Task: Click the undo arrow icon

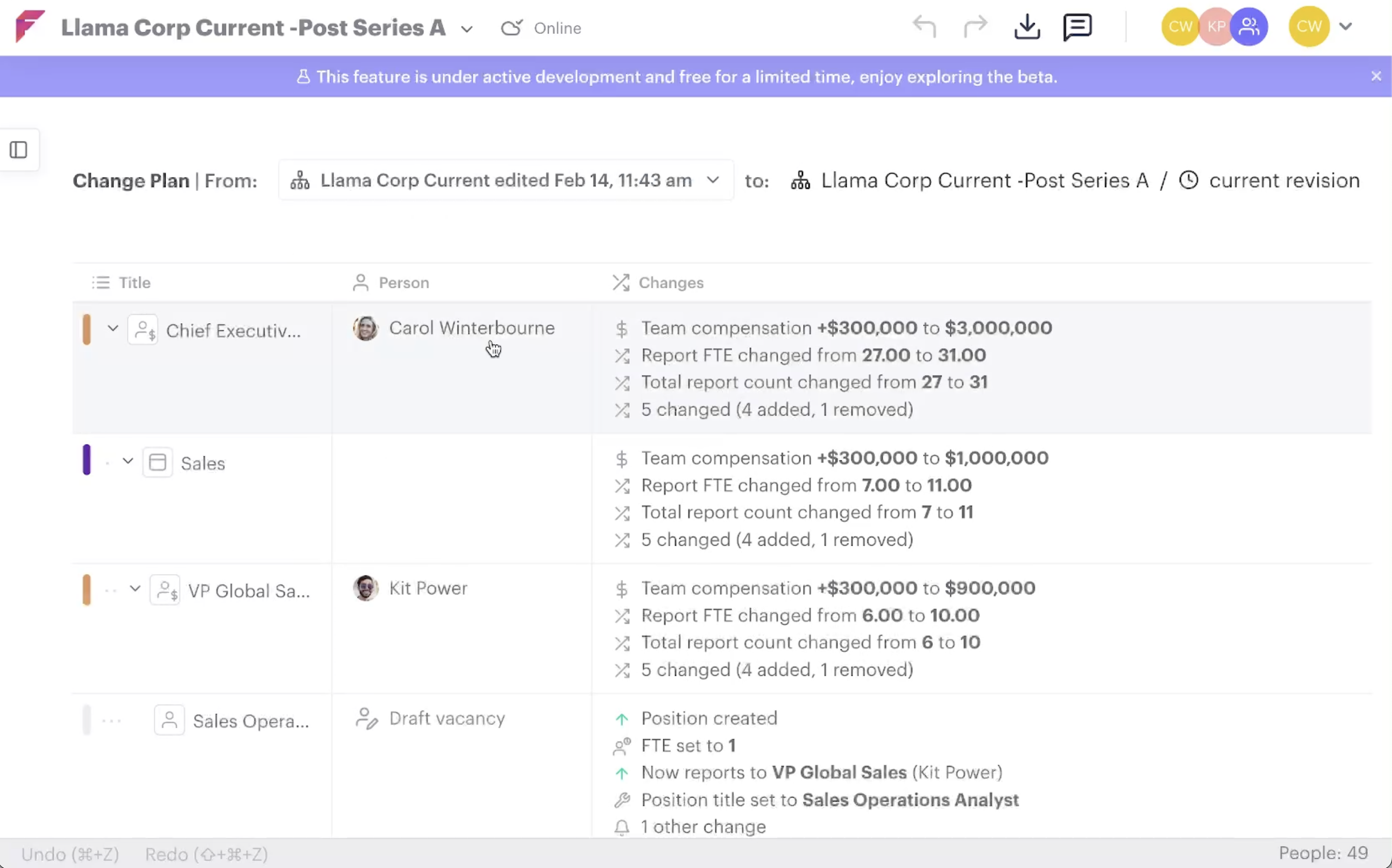Action: pyautogui.click(x=924, y=27)
